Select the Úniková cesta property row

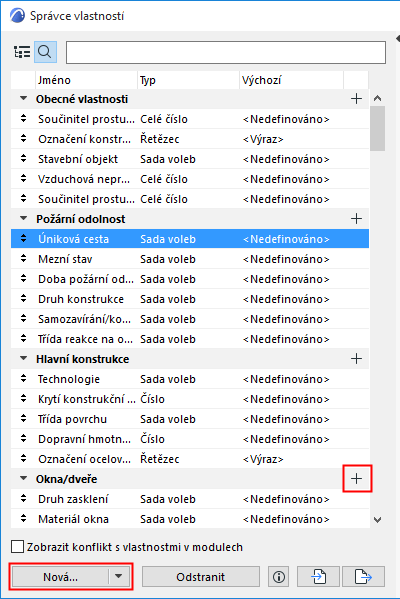[190, 239]
